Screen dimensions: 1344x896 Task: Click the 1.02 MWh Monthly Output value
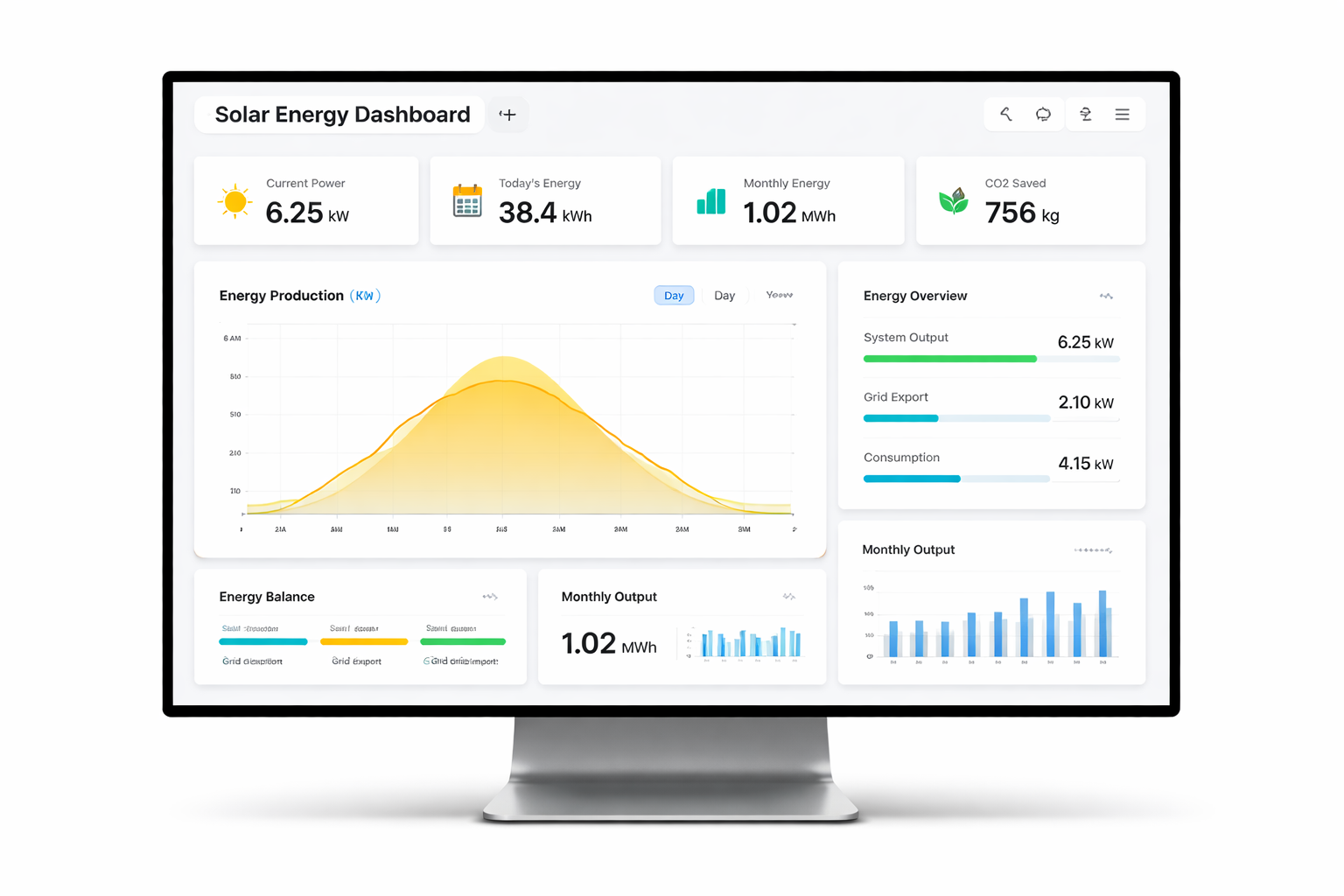(x=608, y=643)
